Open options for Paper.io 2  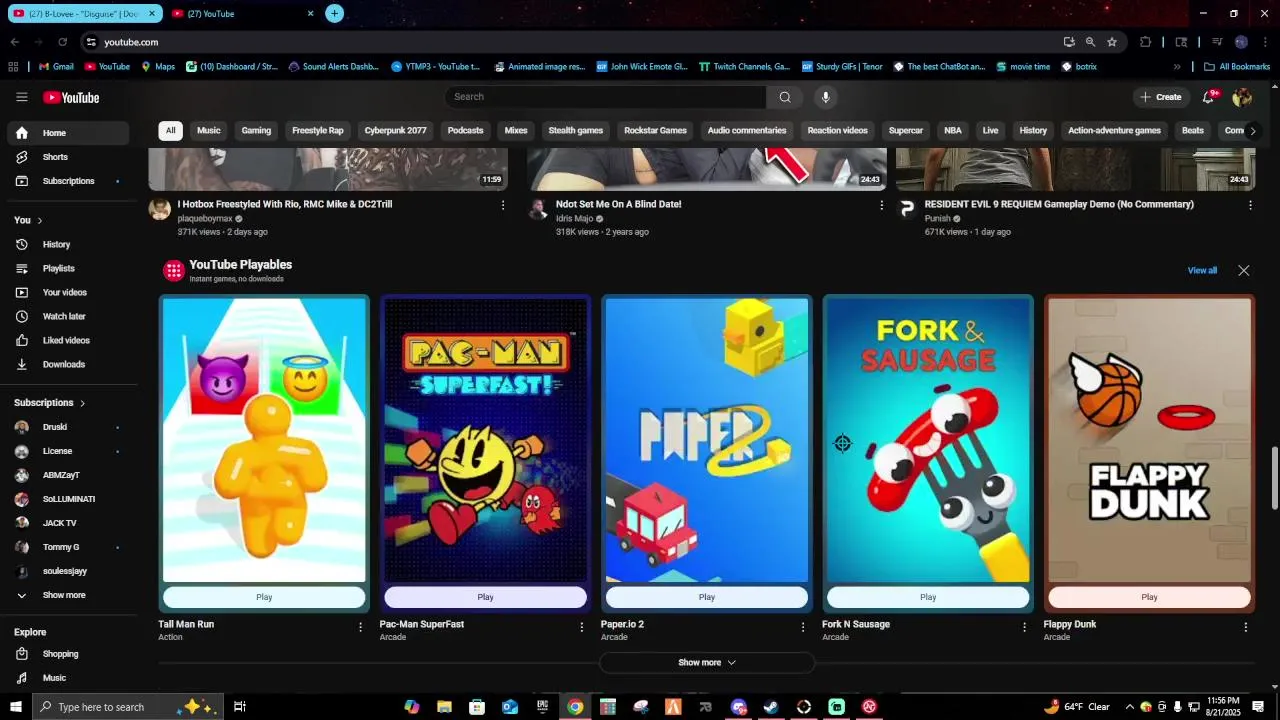803,627
